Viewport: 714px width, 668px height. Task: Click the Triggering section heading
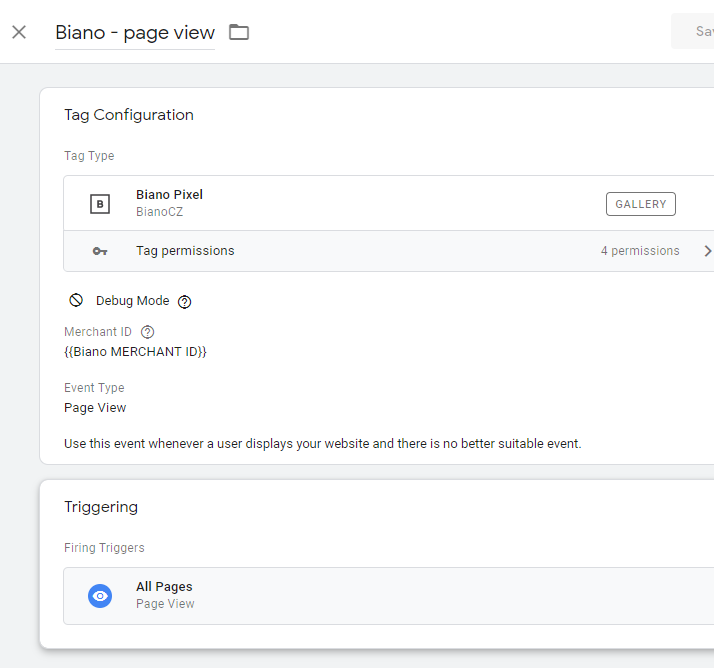pyautogui.click(x=101, y=507)
